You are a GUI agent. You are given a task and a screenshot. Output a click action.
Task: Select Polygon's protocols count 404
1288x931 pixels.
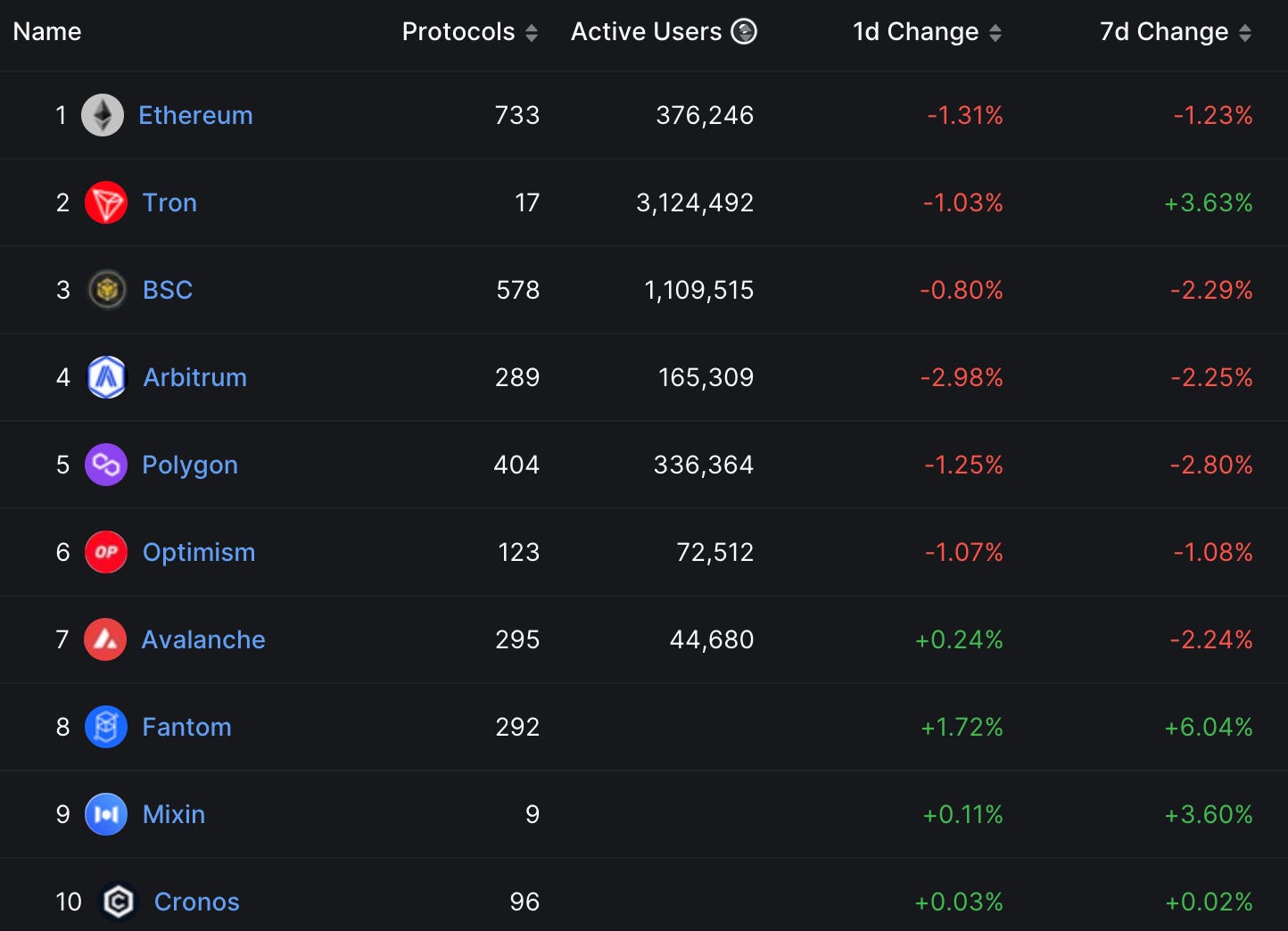pos(516,465)
